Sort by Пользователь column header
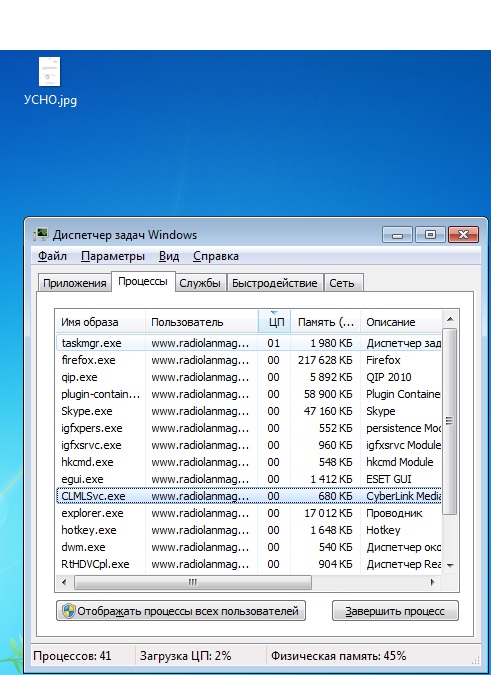The width and height of the screenshot is (491, 675). (201, 322)
